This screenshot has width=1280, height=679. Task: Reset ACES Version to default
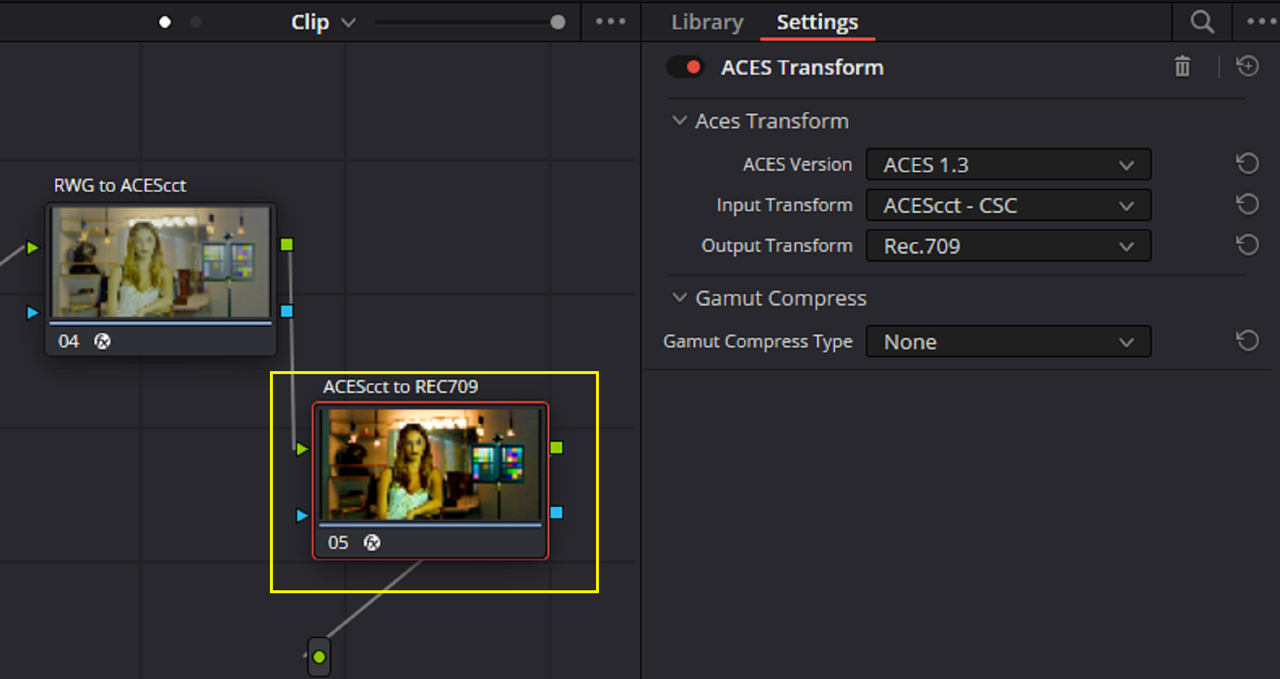click(1247, 164)
